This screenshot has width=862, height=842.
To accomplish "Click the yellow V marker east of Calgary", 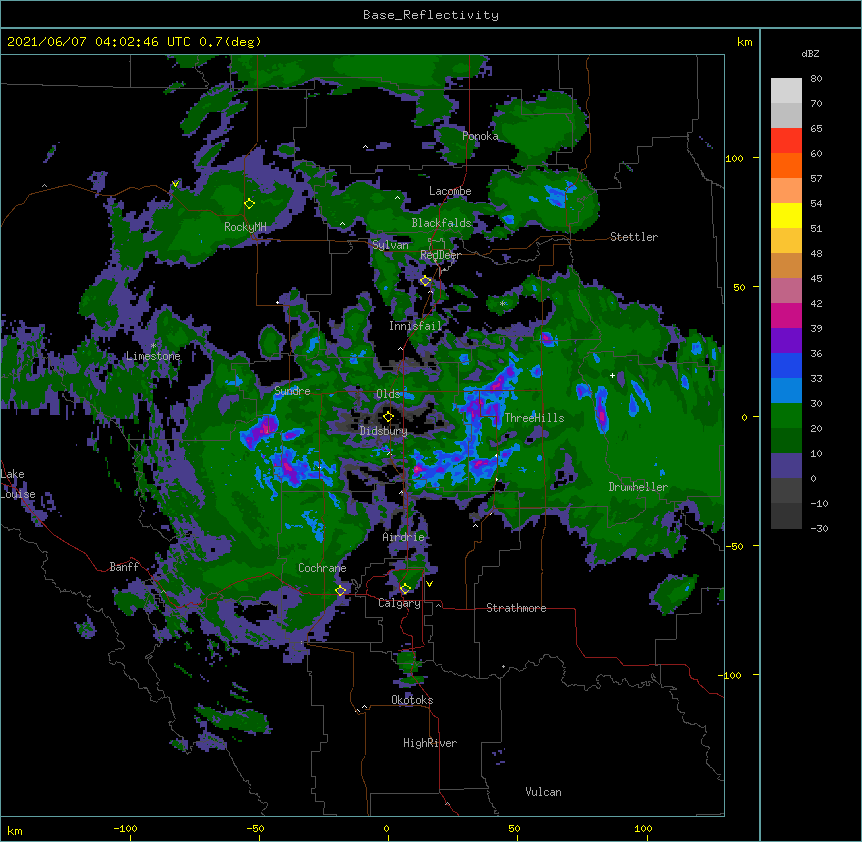I will (x=429, y=584).
